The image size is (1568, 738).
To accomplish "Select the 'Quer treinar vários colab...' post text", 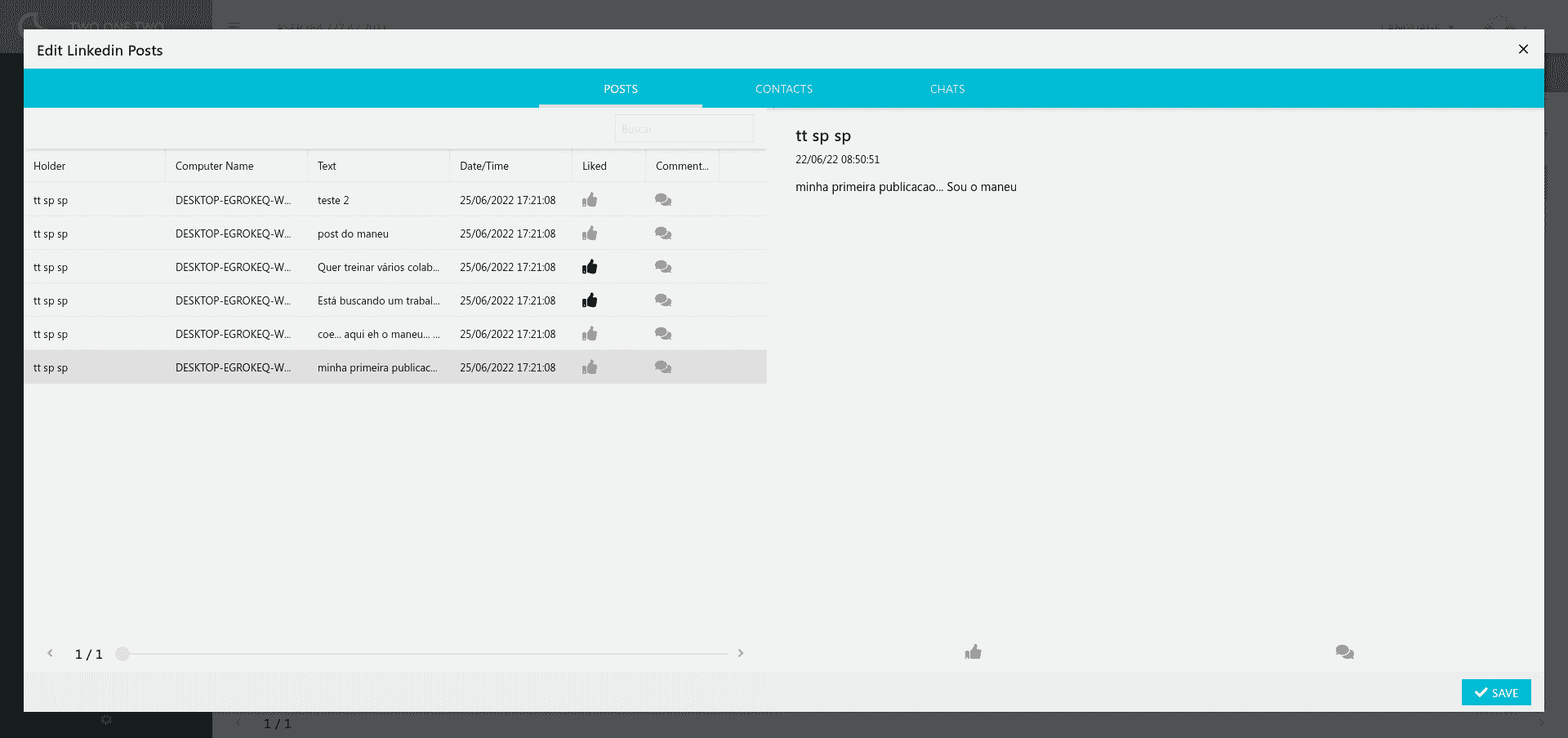I will coord(378,267).
